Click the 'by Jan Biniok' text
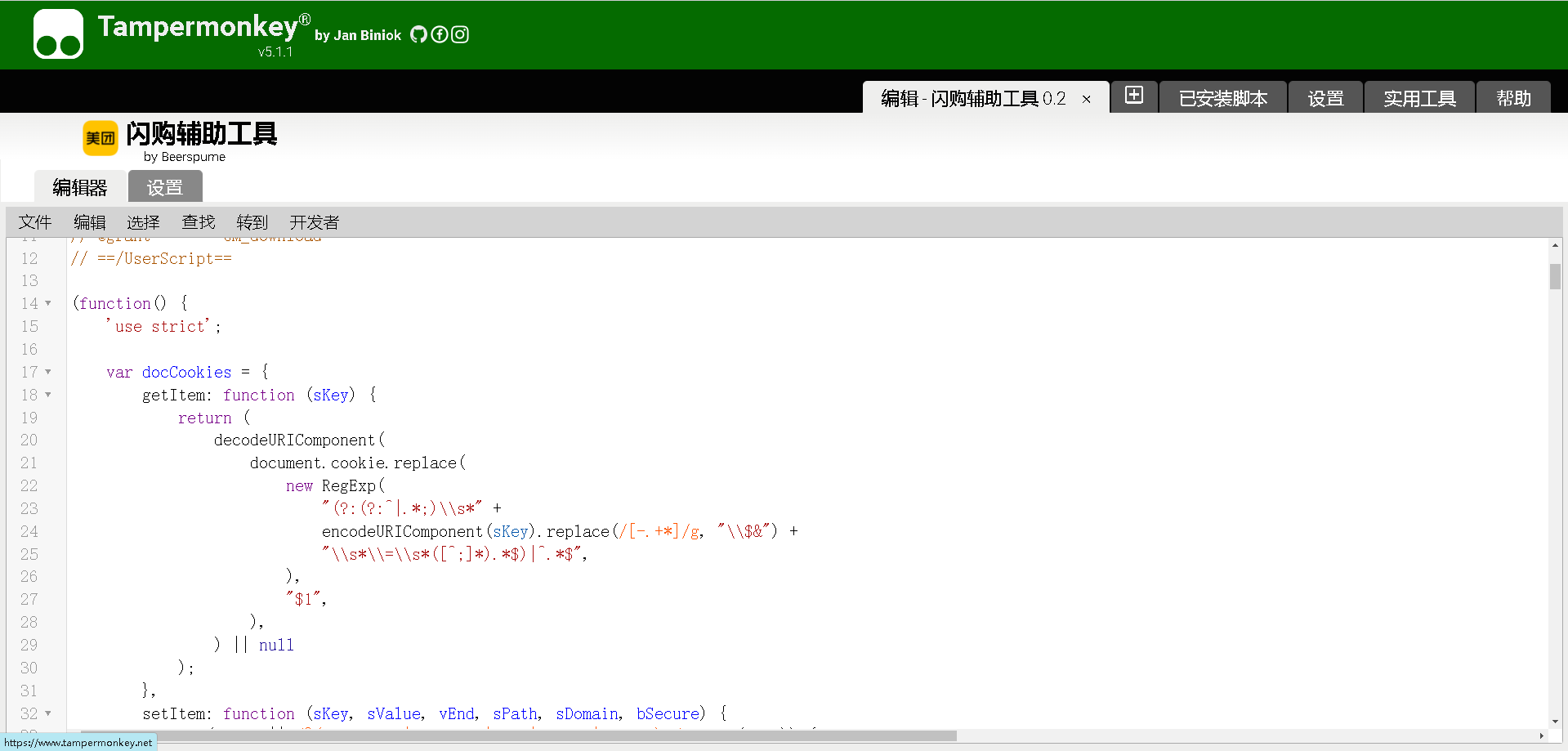 pos(358,35)
